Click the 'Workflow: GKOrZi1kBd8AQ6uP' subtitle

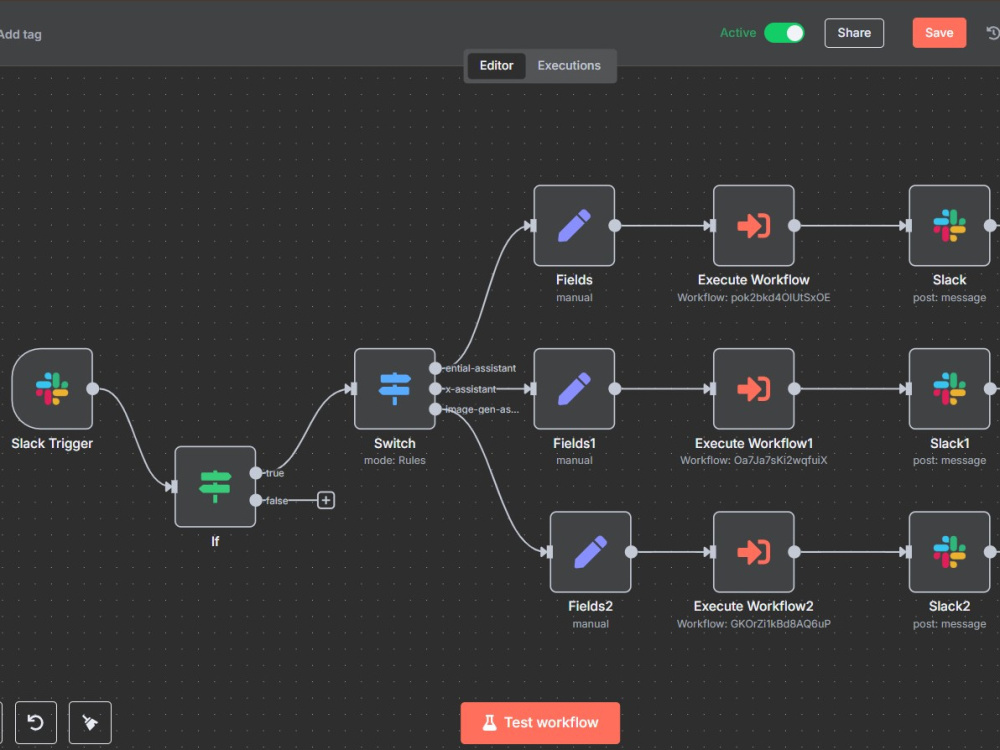coord(754,624)
